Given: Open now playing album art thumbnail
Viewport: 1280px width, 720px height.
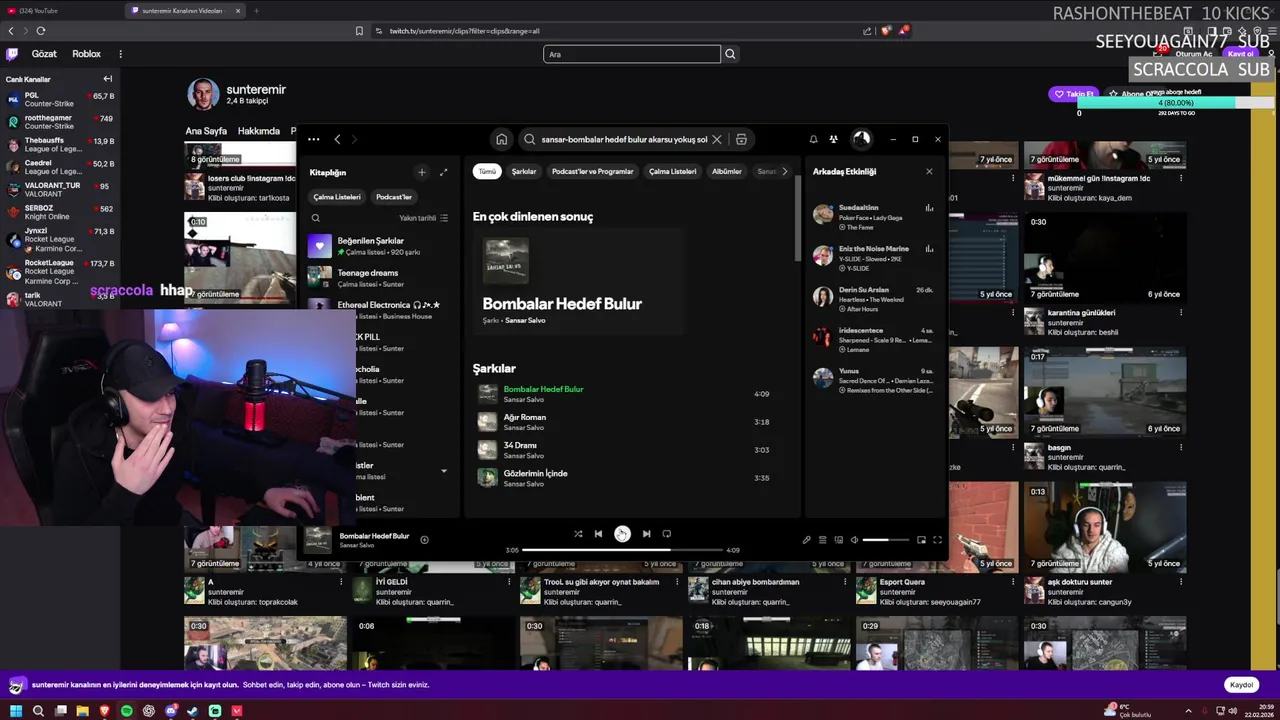Looking at the screenshot, I should point(318,540).
